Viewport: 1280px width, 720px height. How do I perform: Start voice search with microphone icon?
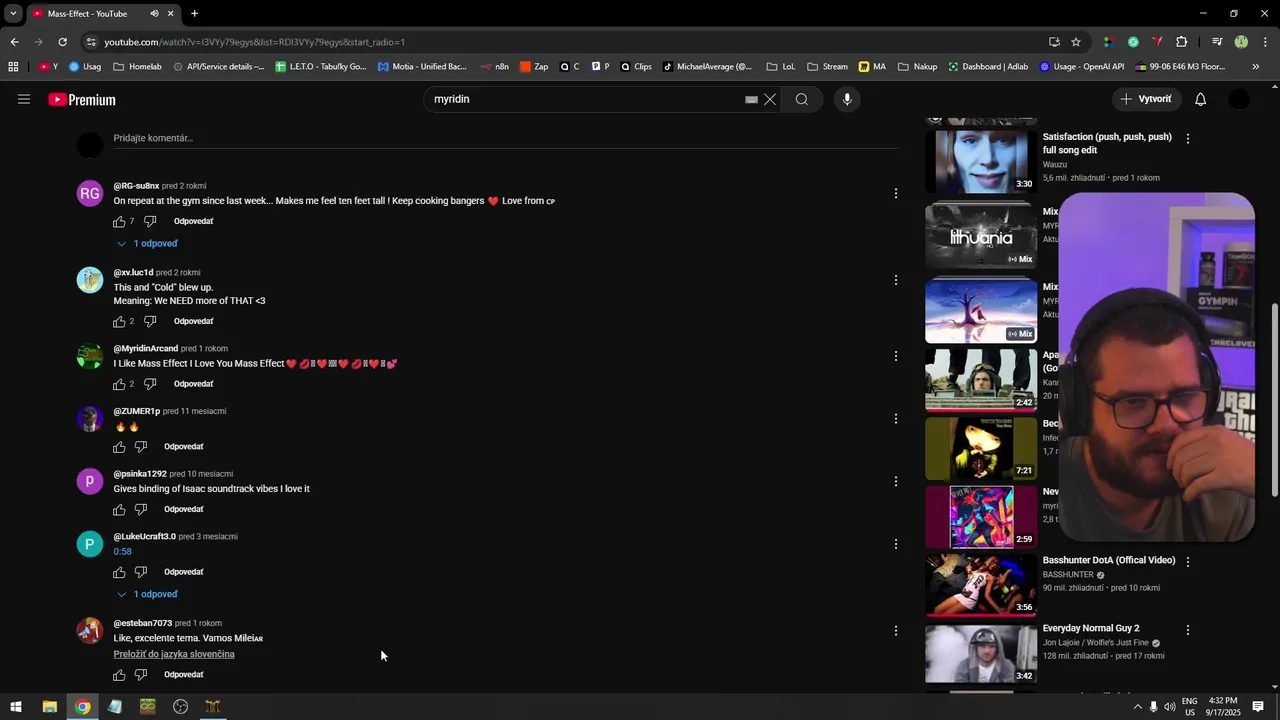(x=847, y=99)
